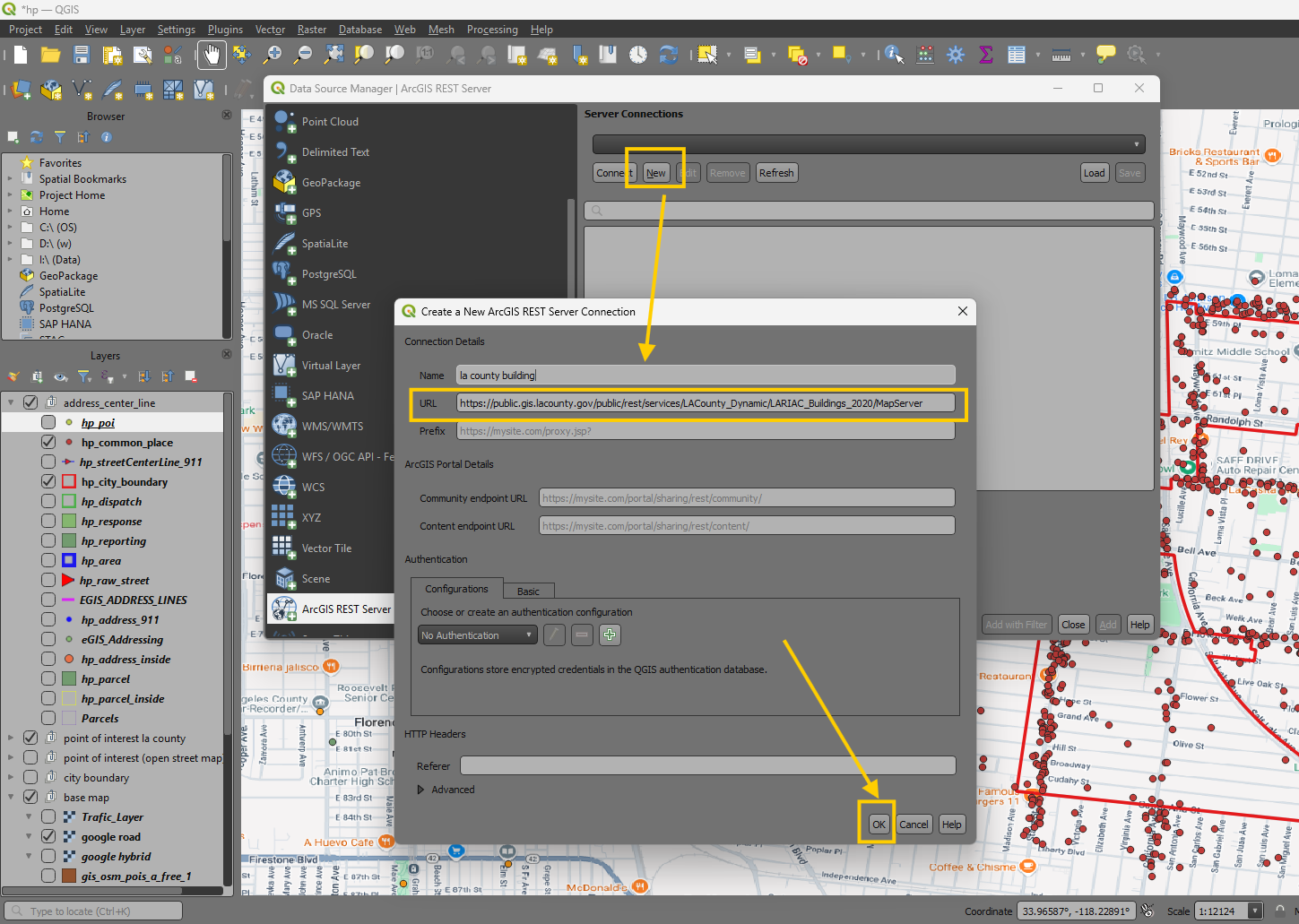This screenshot has width=1299, height=924.
Task: Open Data Source Manager toolbar icon
Action: (x=22, y=90)
